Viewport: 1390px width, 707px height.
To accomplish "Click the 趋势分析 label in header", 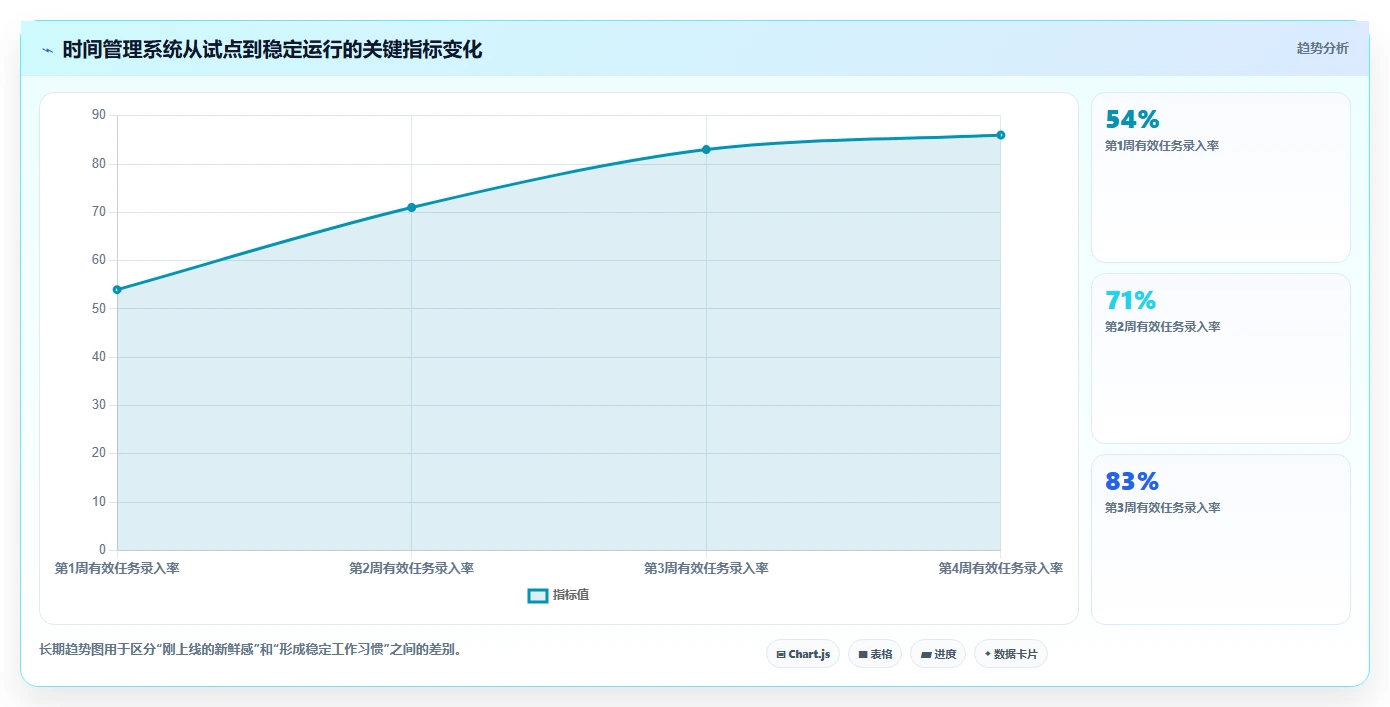I will point(1322,48).
